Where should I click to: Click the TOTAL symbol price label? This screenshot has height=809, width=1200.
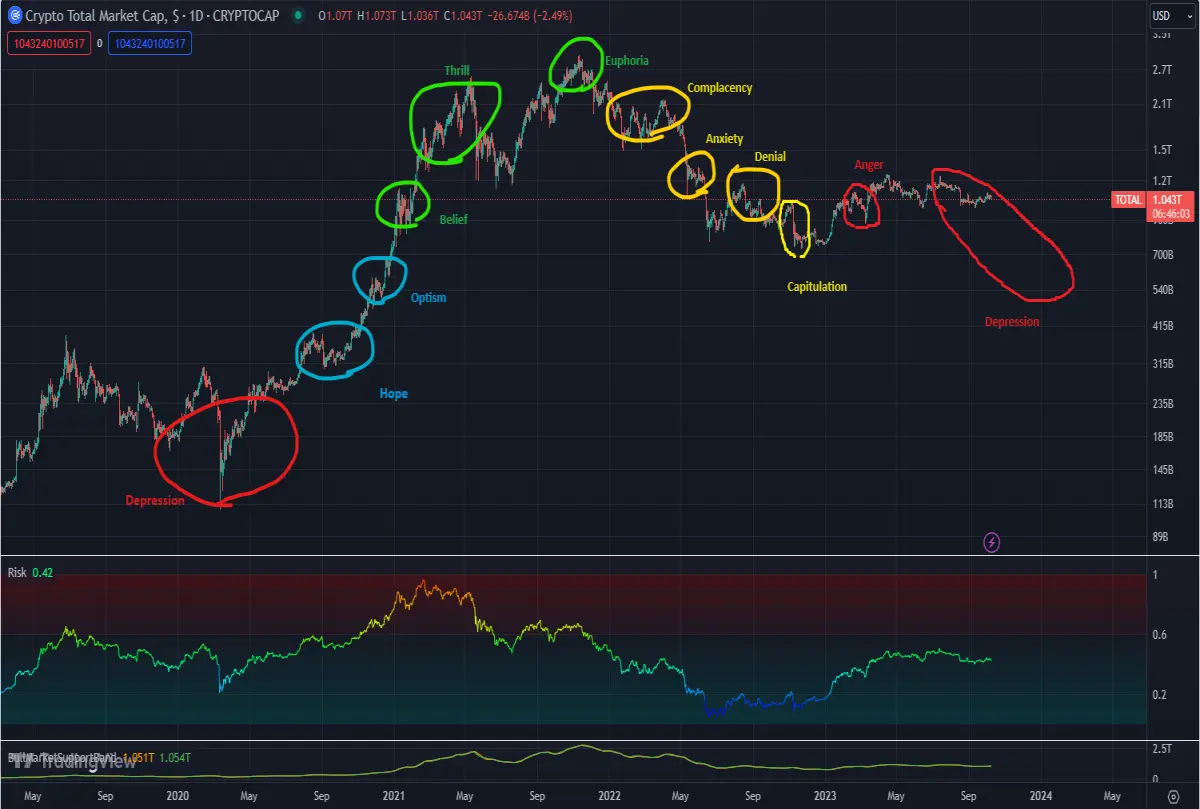coord(1128,200)
